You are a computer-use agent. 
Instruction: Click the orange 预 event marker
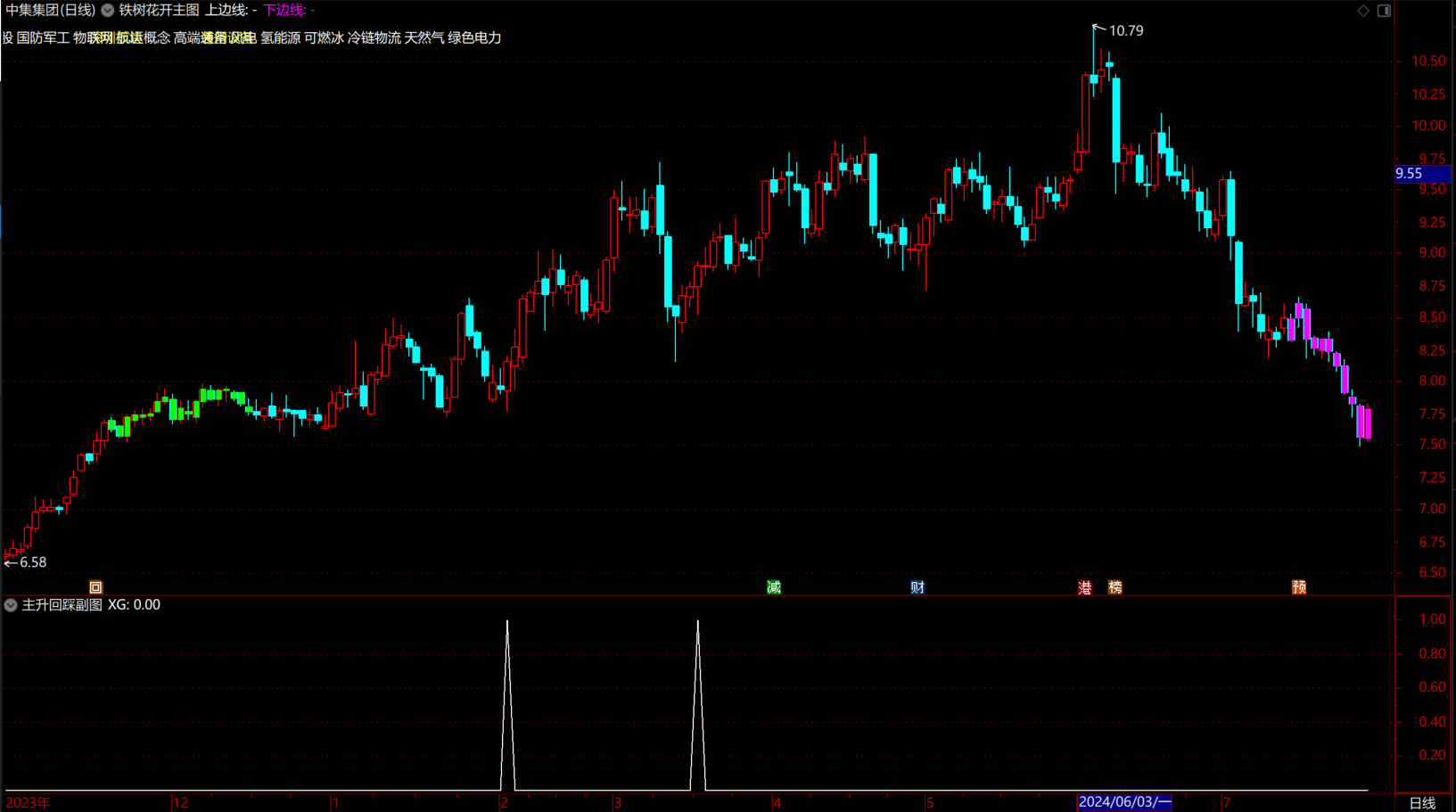point(1299,587)
